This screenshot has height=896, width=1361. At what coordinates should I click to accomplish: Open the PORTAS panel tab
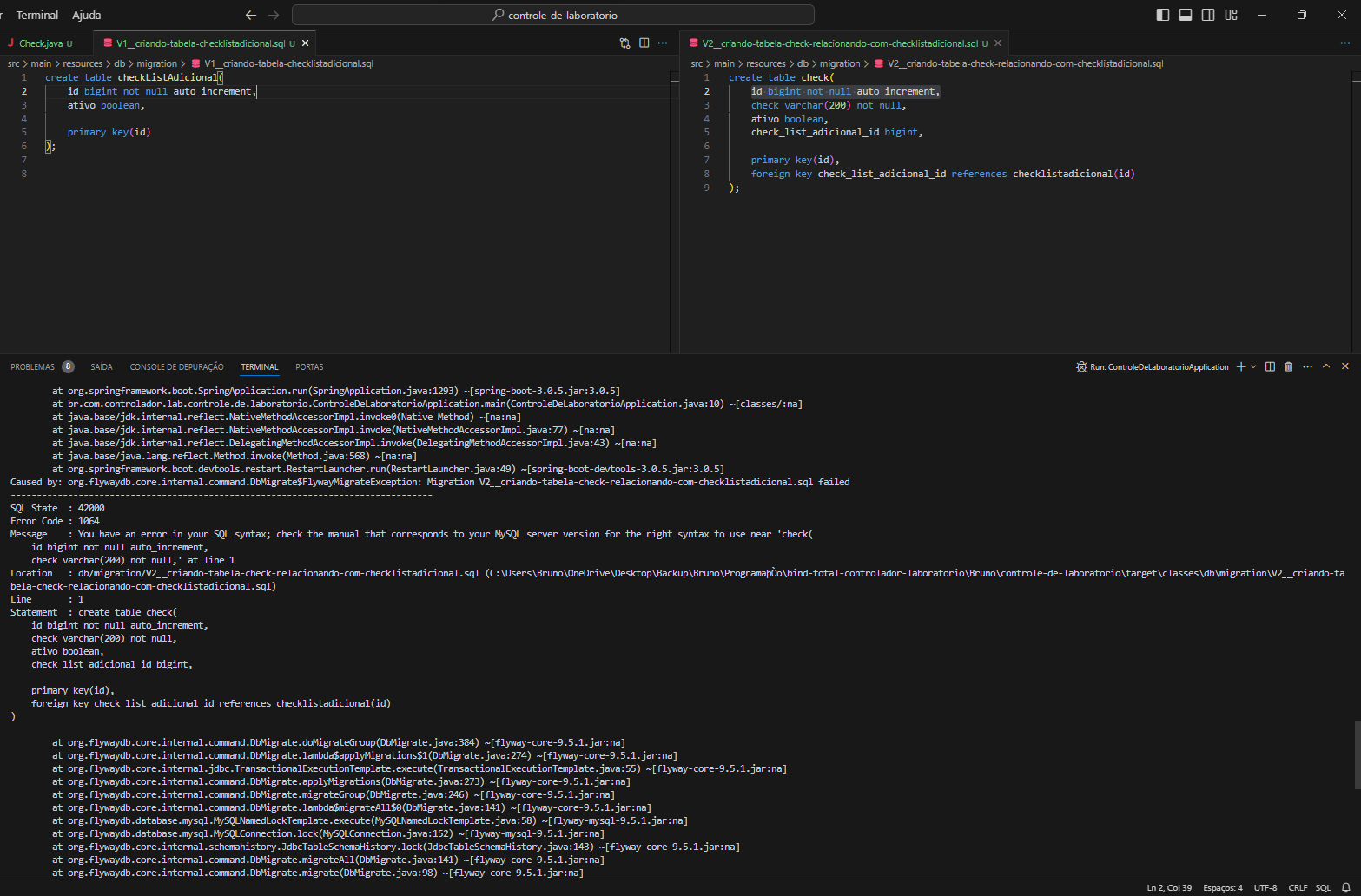(309, 367)
